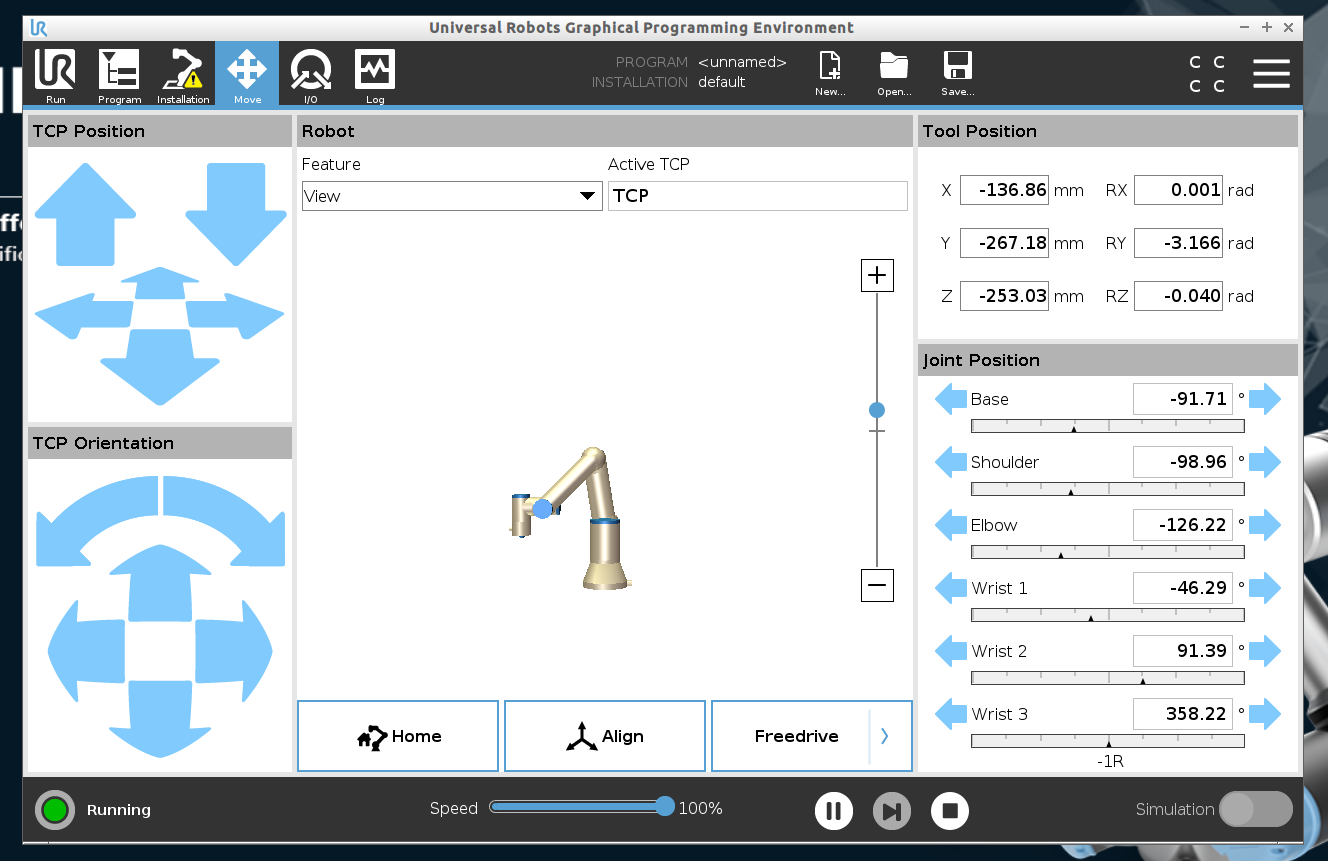Edit the RX rotation value
This screenshot has height=861, width=1328.
pos(1178,190)
